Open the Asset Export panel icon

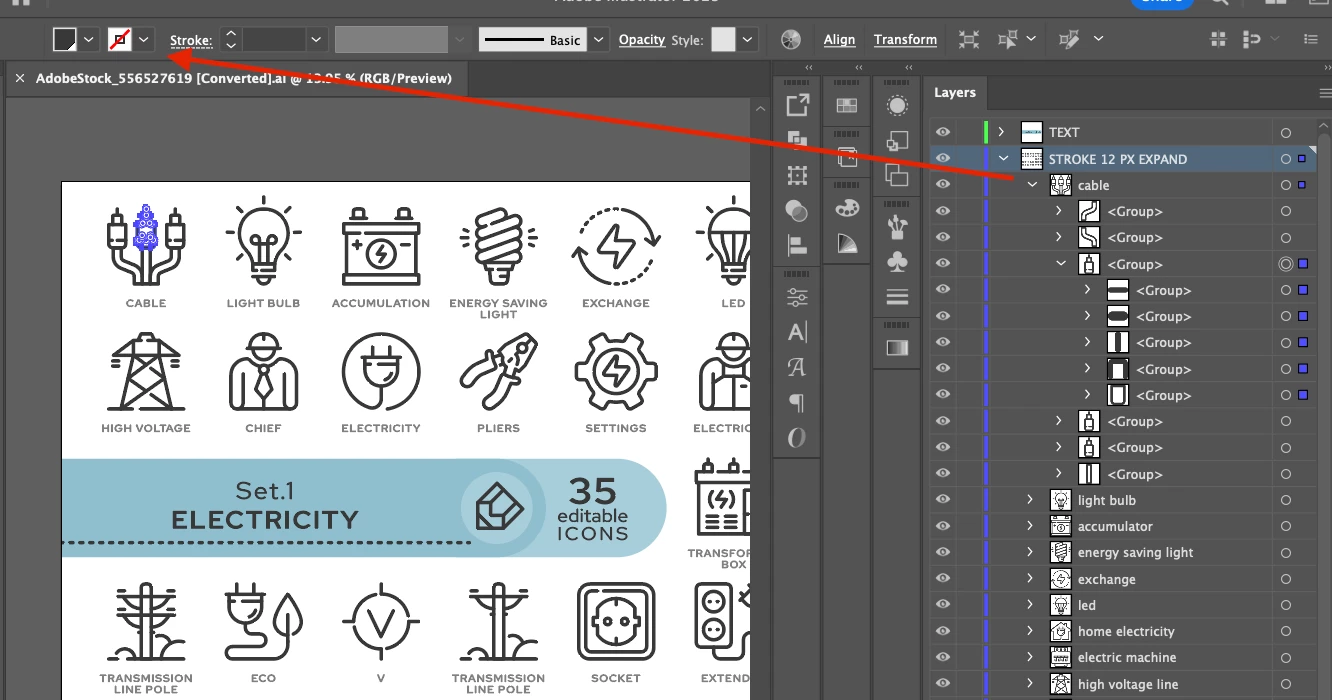797,105
